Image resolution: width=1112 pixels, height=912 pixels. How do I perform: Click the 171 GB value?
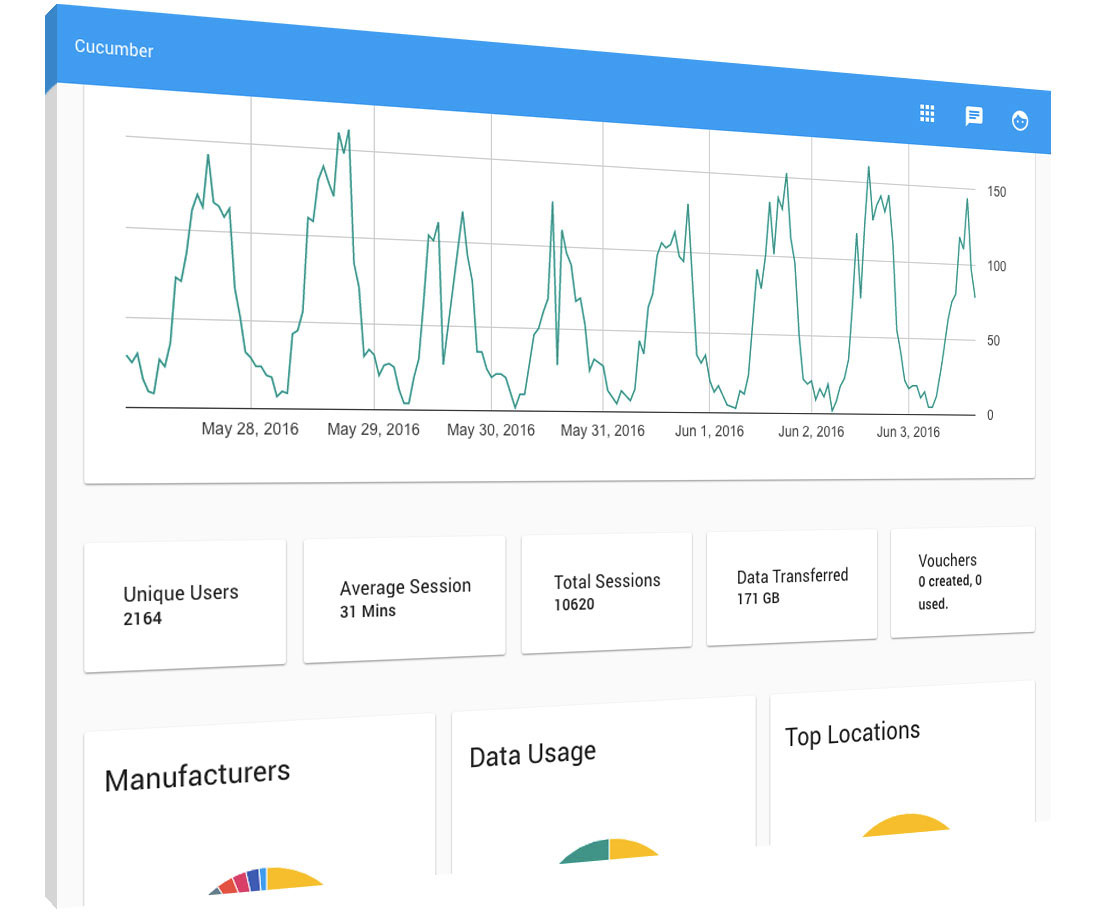tap(758, 599)
